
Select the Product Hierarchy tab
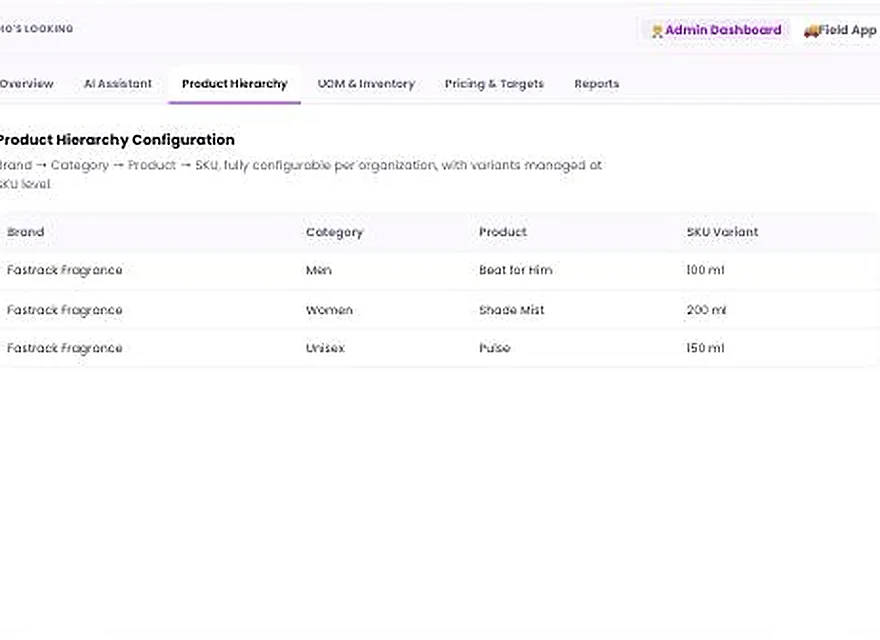[x=235, y=84]
